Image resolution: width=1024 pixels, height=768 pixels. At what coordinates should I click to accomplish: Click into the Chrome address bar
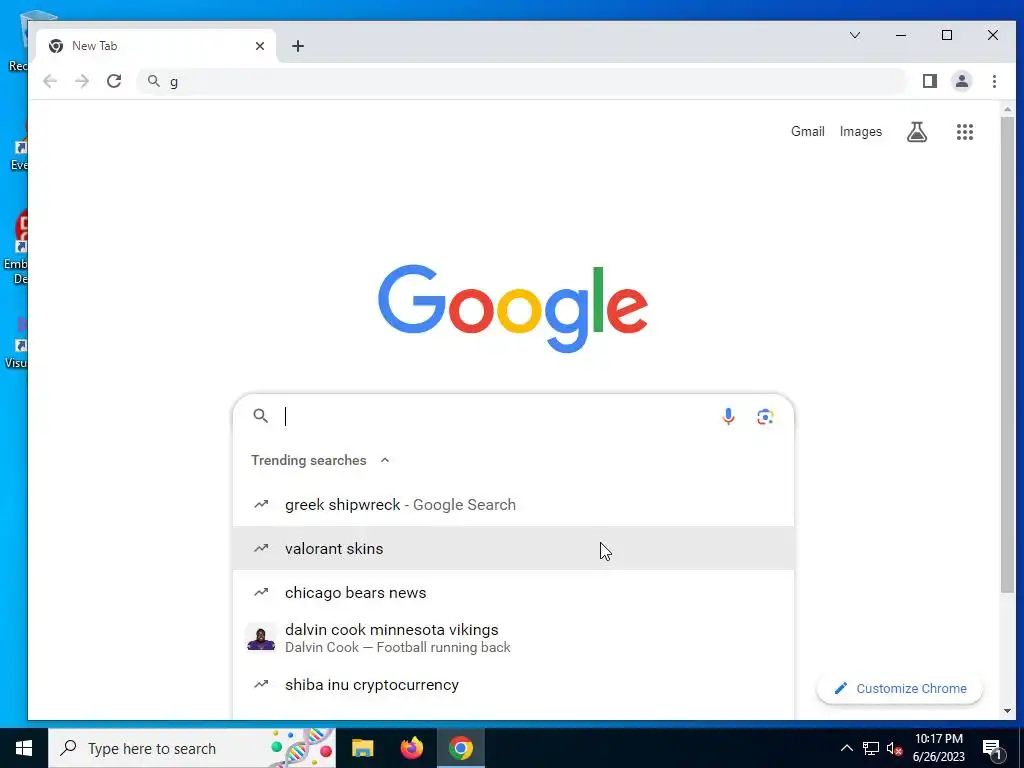pos(521,81)
